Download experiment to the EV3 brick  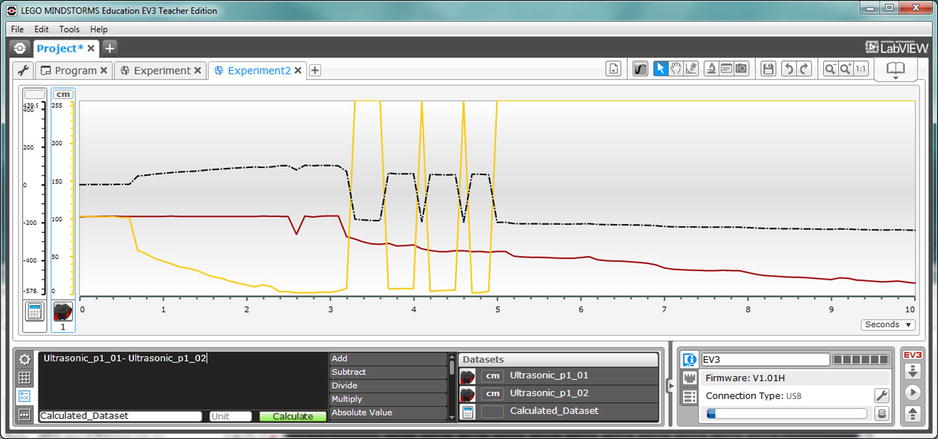point(912,371)
